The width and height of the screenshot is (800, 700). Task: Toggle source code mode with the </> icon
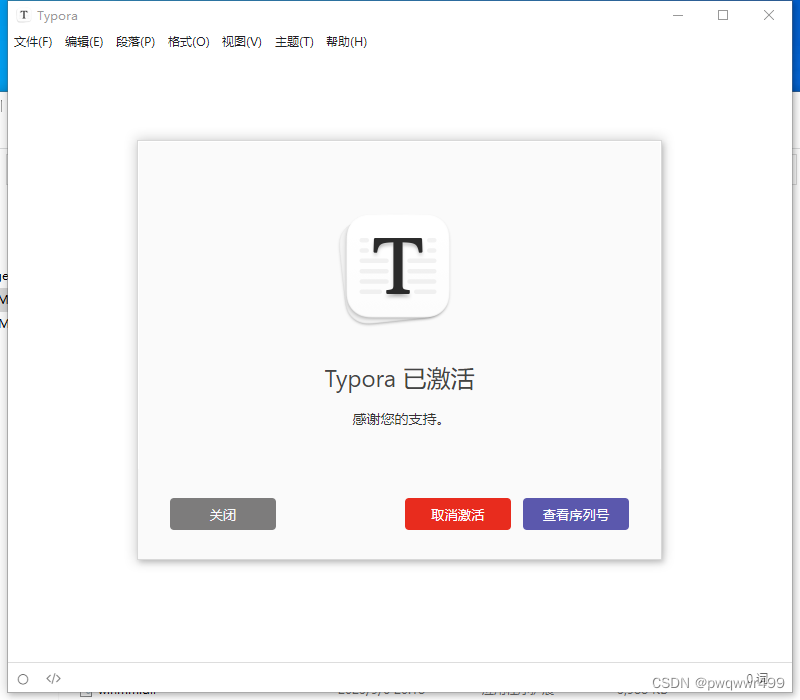click(53, 678)
